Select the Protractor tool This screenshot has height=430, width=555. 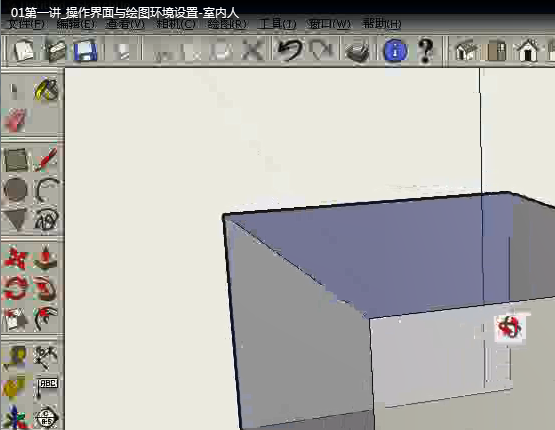15,387
